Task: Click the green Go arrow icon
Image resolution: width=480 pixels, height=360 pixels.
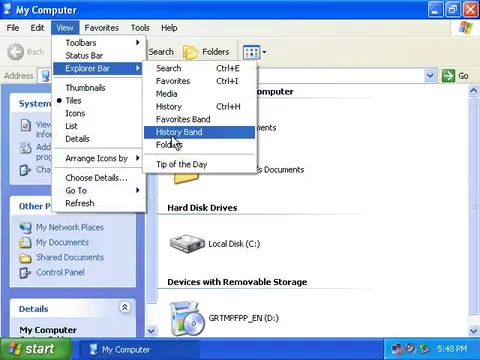Action: point(448,76)
